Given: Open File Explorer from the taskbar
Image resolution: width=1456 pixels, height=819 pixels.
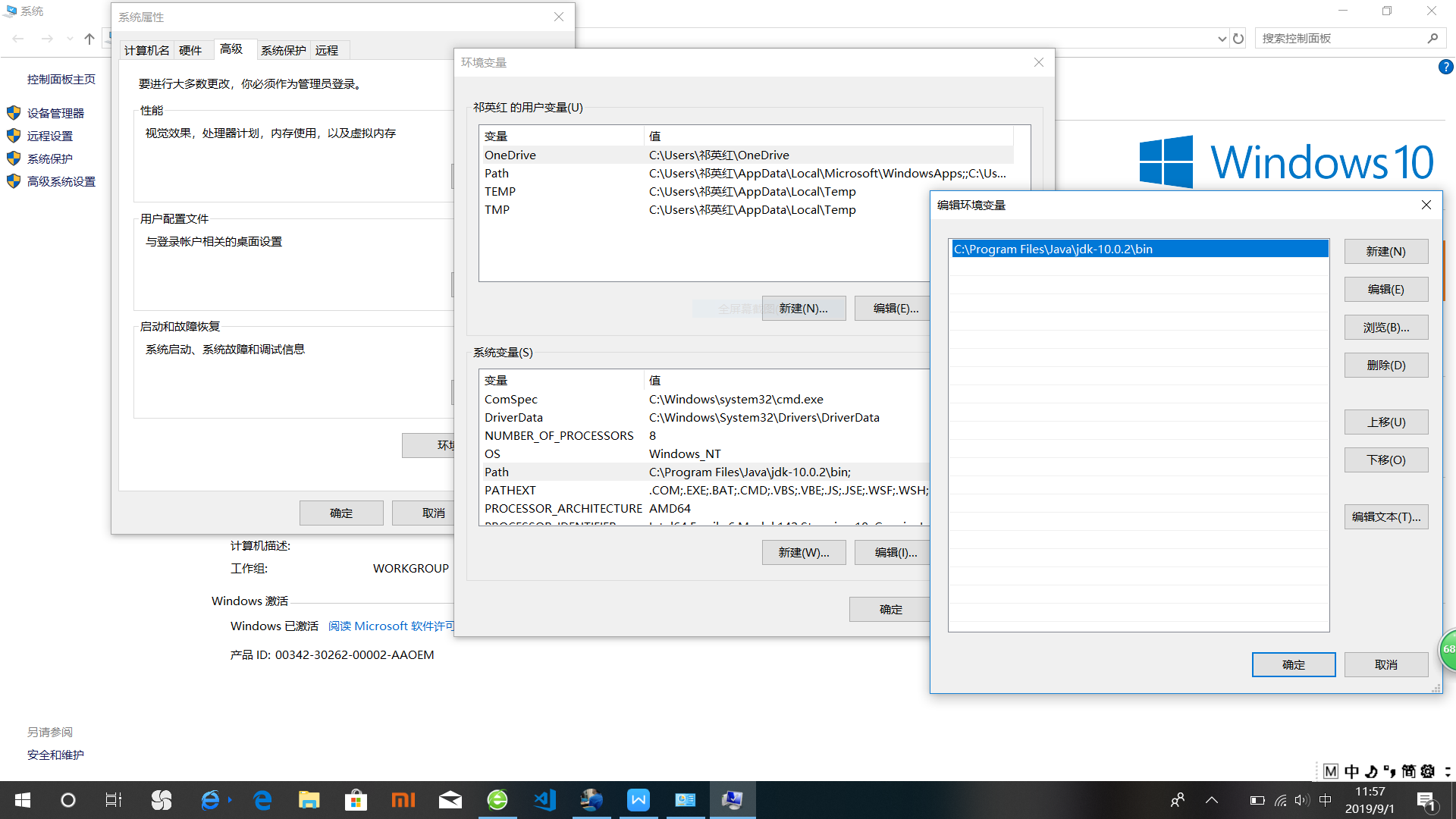Looking at the screenshot, I should click(x=309, y=800).
